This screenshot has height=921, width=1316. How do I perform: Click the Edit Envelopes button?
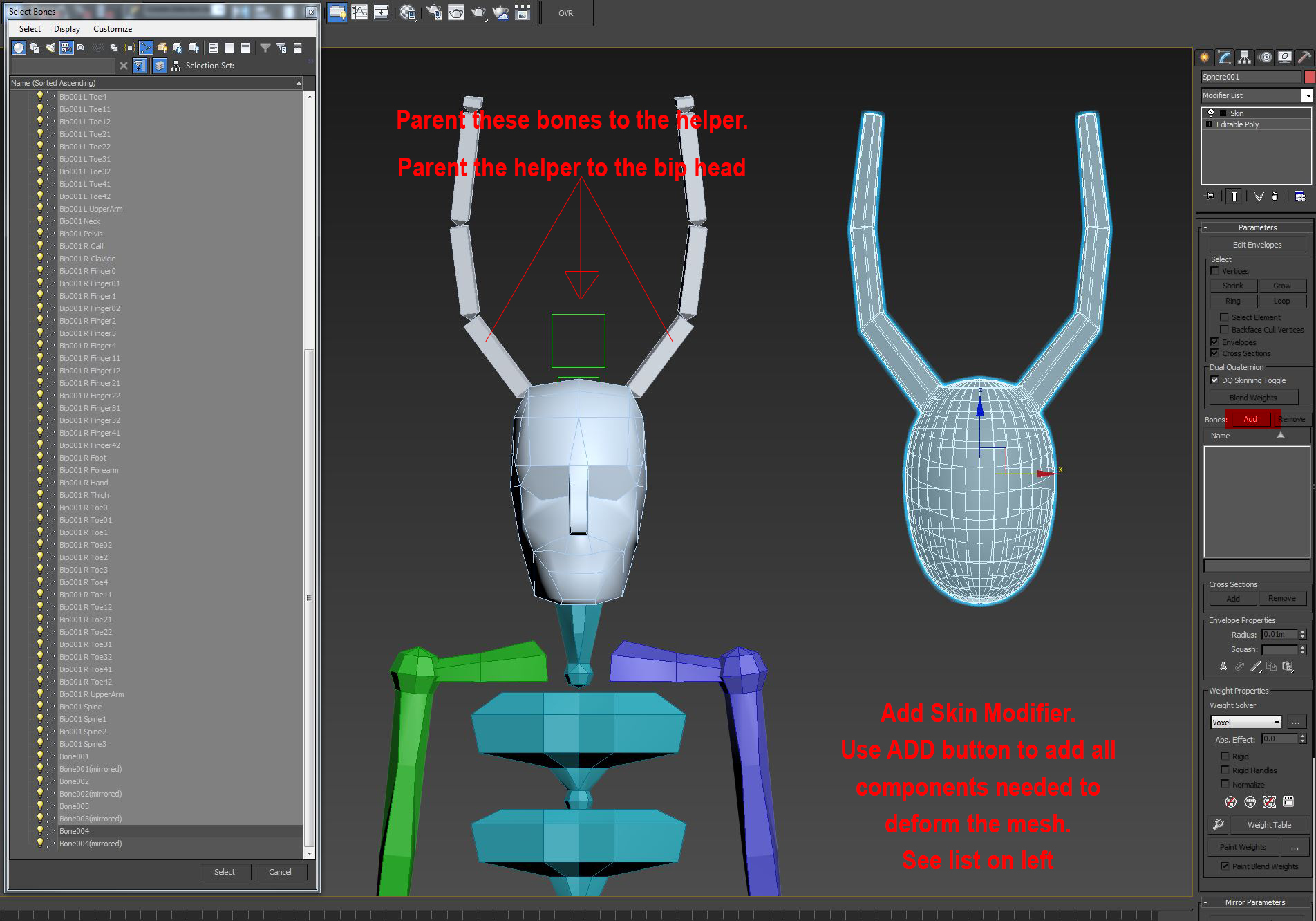coord(1256,244)
